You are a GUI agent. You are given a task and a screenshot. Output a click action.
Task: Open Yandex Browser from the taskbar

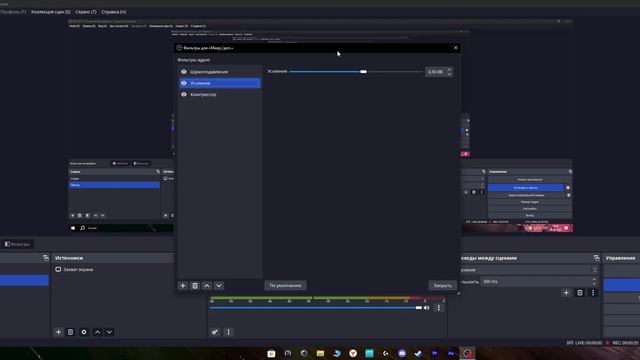[353, 353]
